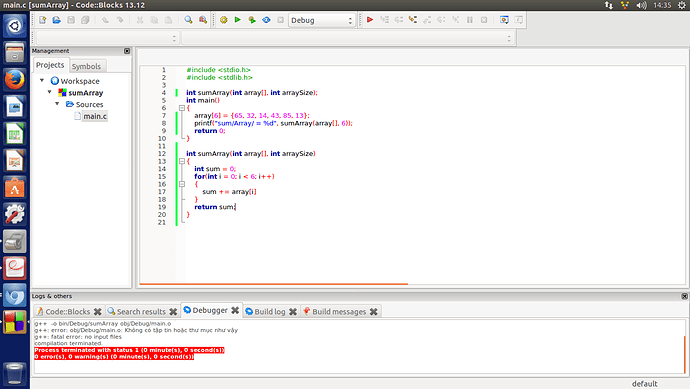
Task: Collapse the Workspace tree node
Action: (42, 81)
